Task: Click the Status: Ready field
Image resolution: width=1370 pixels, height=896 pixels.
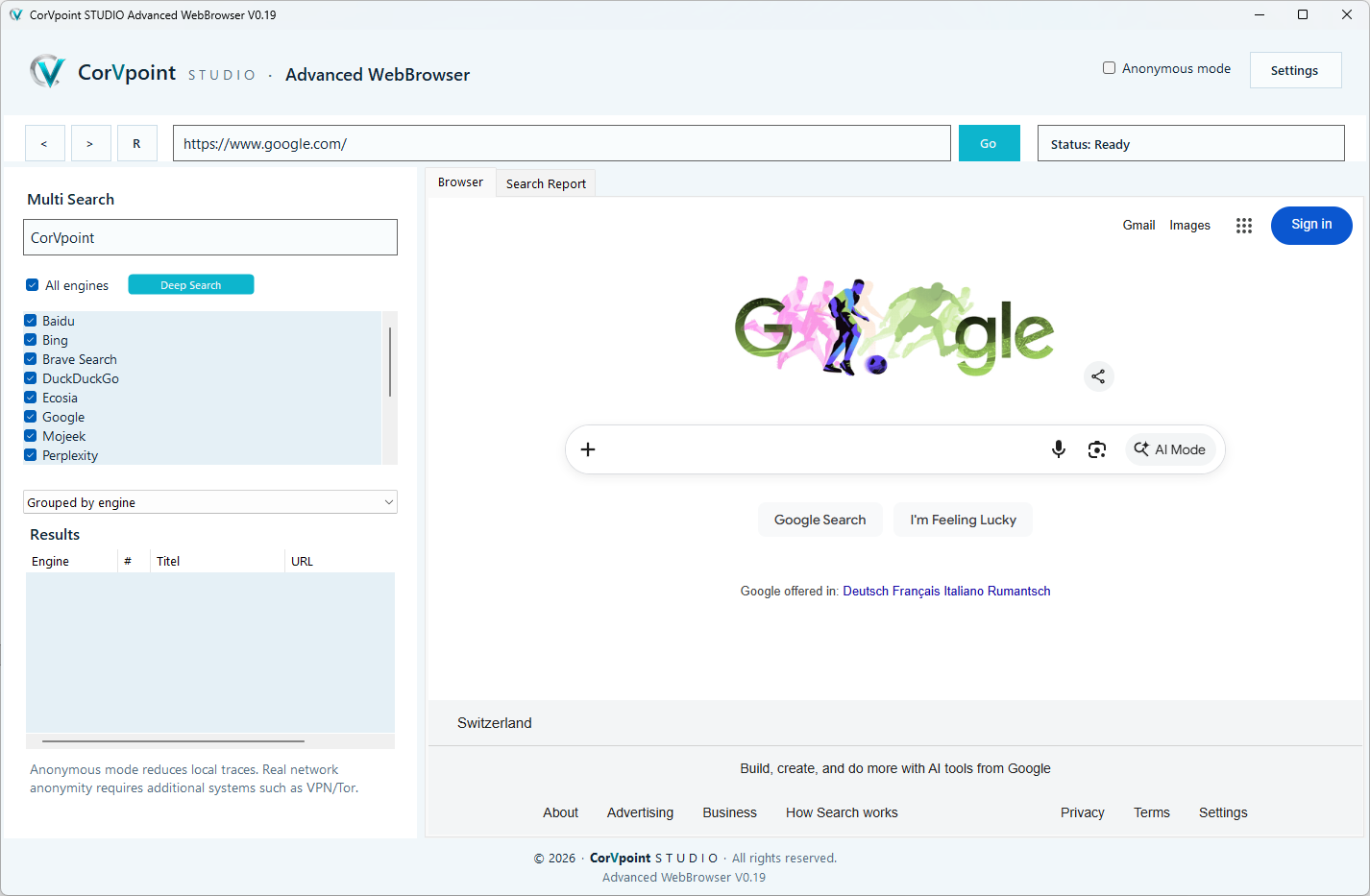Action: coord(1191,143)
